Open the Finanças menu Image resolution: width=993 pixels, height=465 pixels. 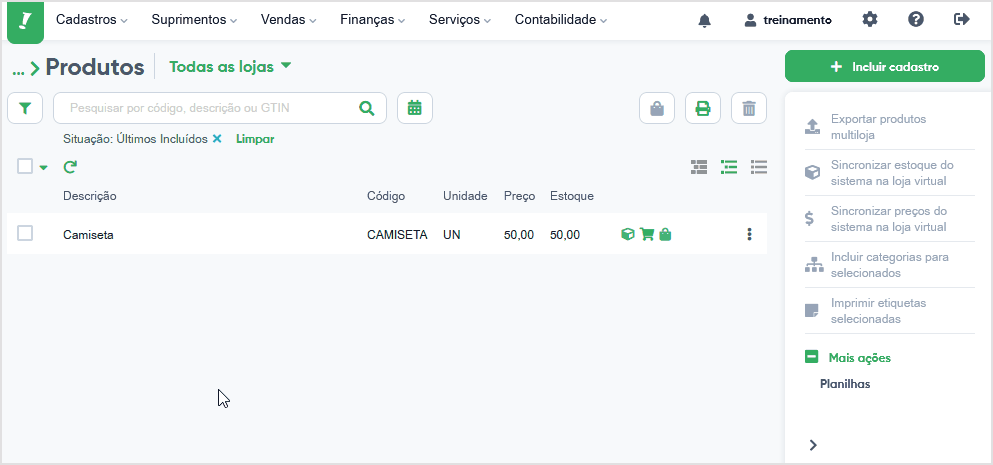pos(372,20)
